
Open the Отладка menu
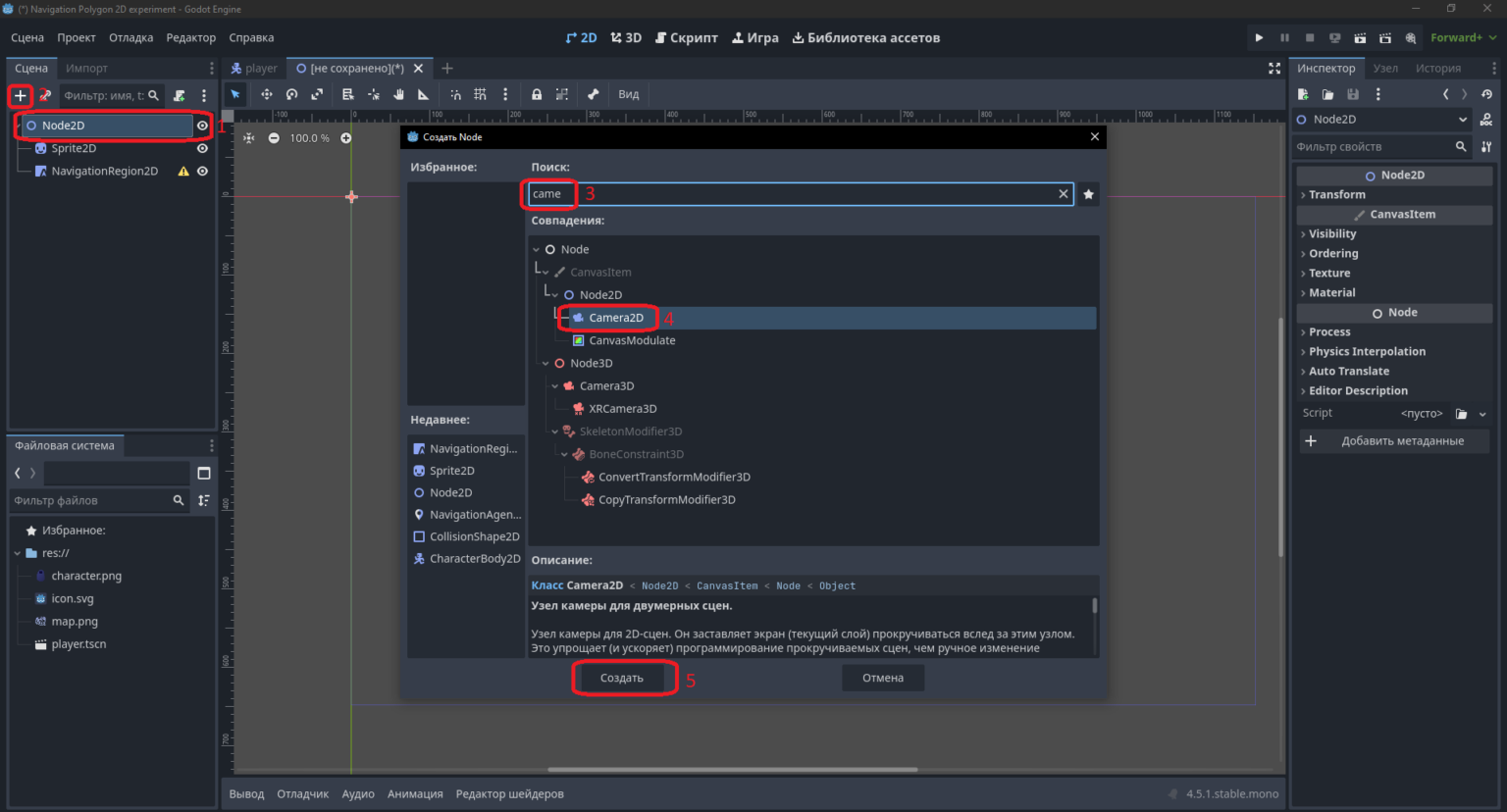pyautogui.click(x=130, y=37)
